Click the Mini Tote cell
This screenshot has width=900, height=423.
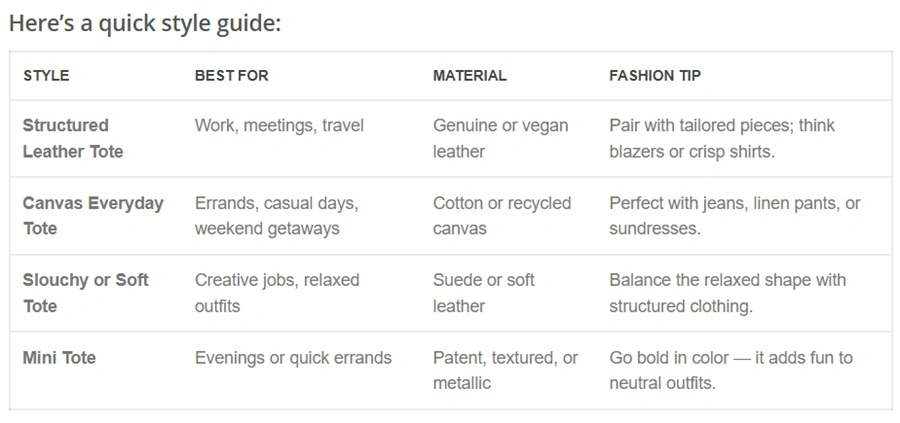pos(59,358)
